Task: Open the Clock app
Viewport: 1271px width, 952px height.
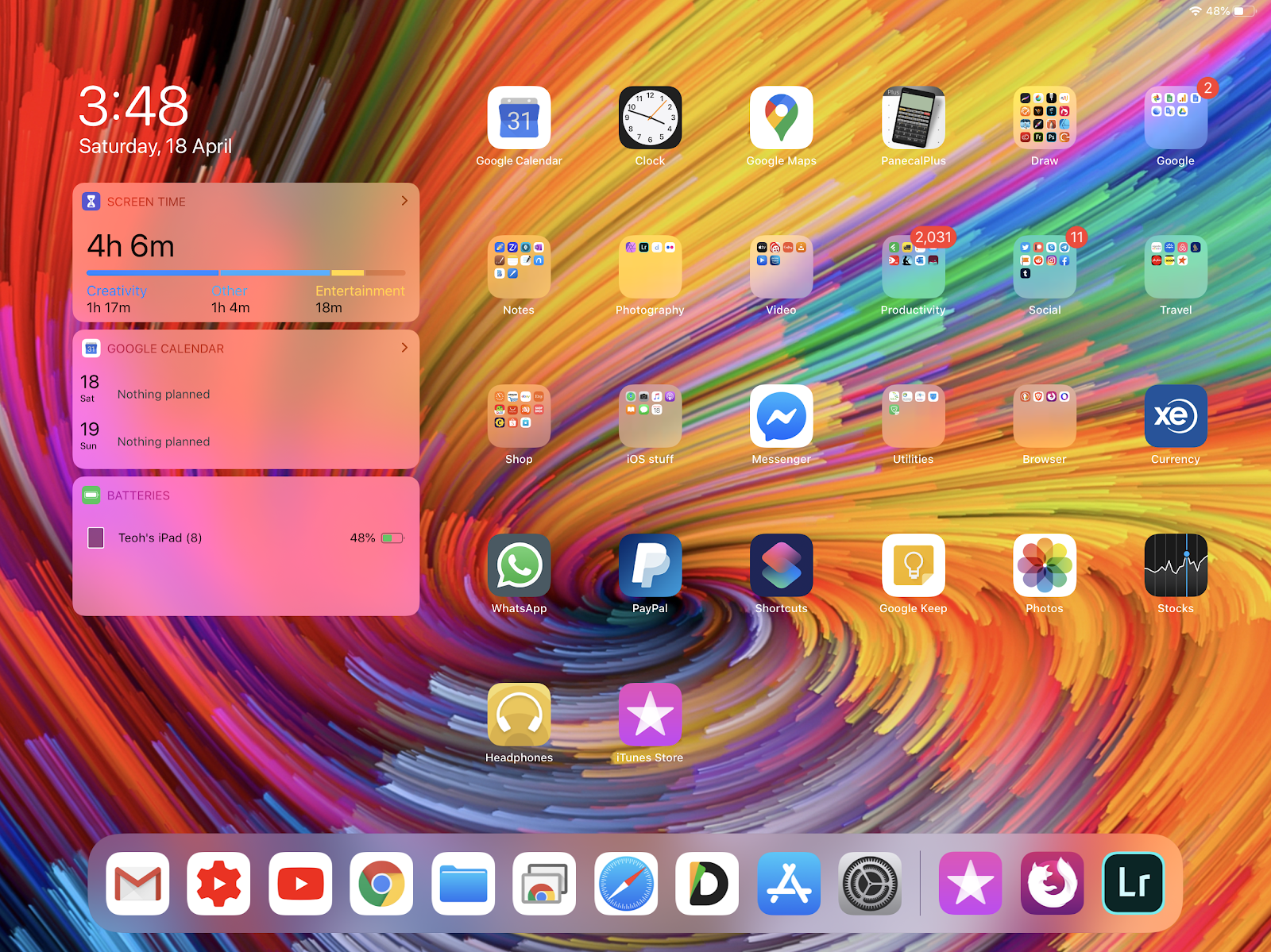Action: coord(650,118)
